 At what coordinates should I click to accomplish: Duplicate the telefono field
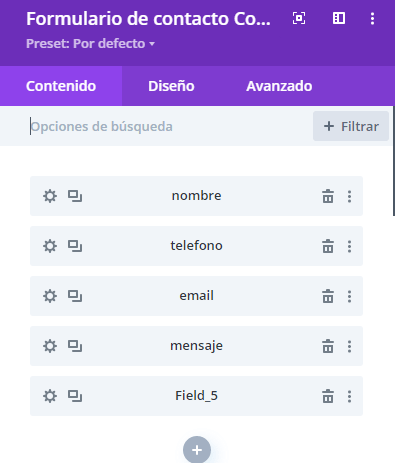75,246
